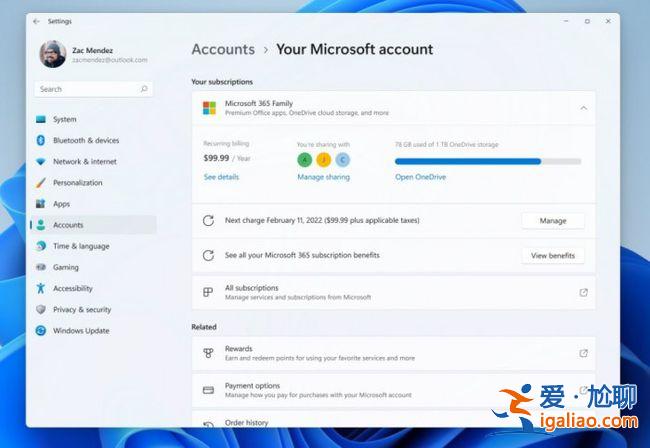The width and height of the screenshot is (650, 448).
Task: Click the Personalization paintbrush icon
Action: (x=41, y=182)
